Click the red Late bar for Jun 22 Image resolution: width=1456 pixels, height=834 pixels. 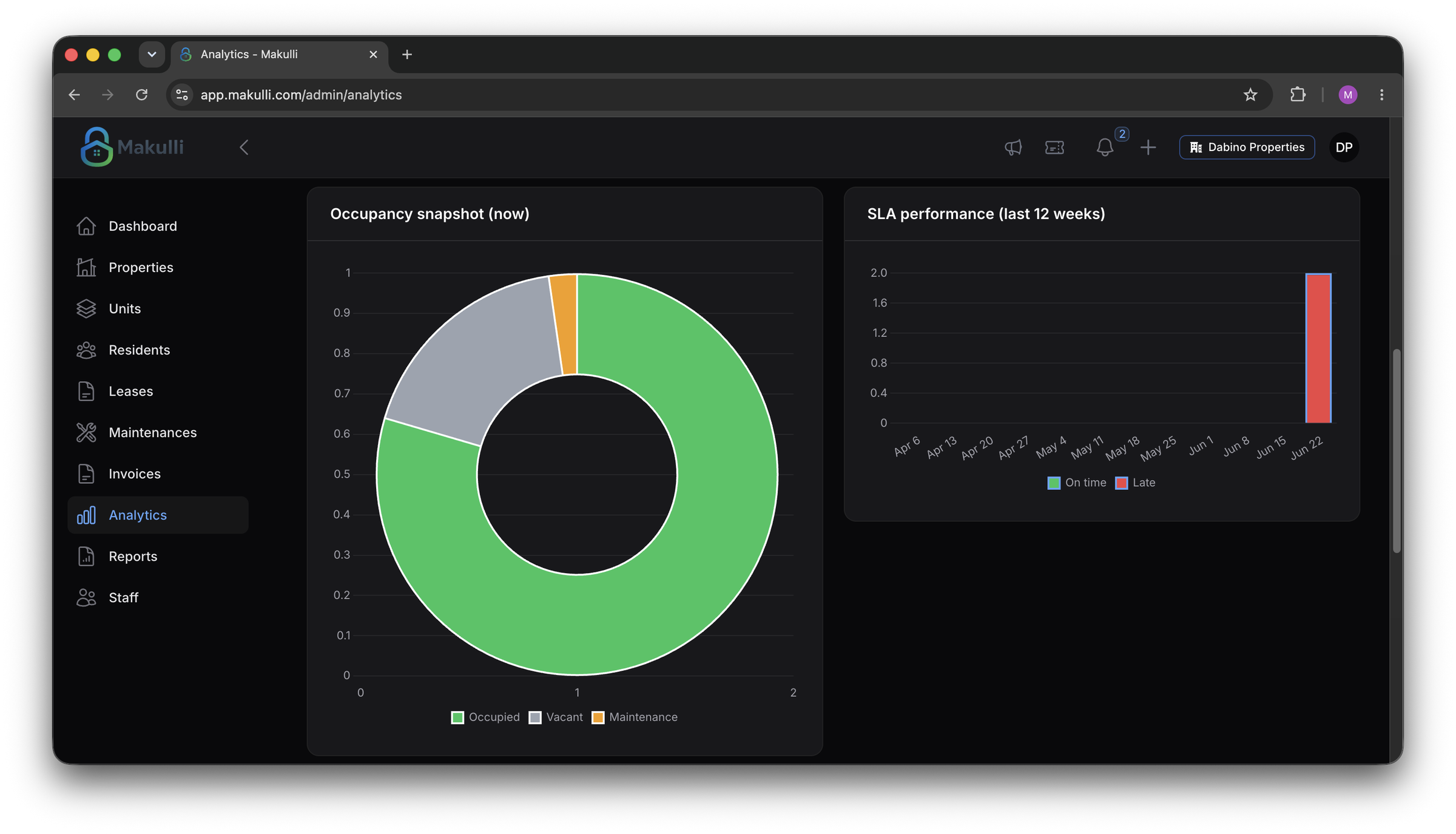coord(1318,348)
